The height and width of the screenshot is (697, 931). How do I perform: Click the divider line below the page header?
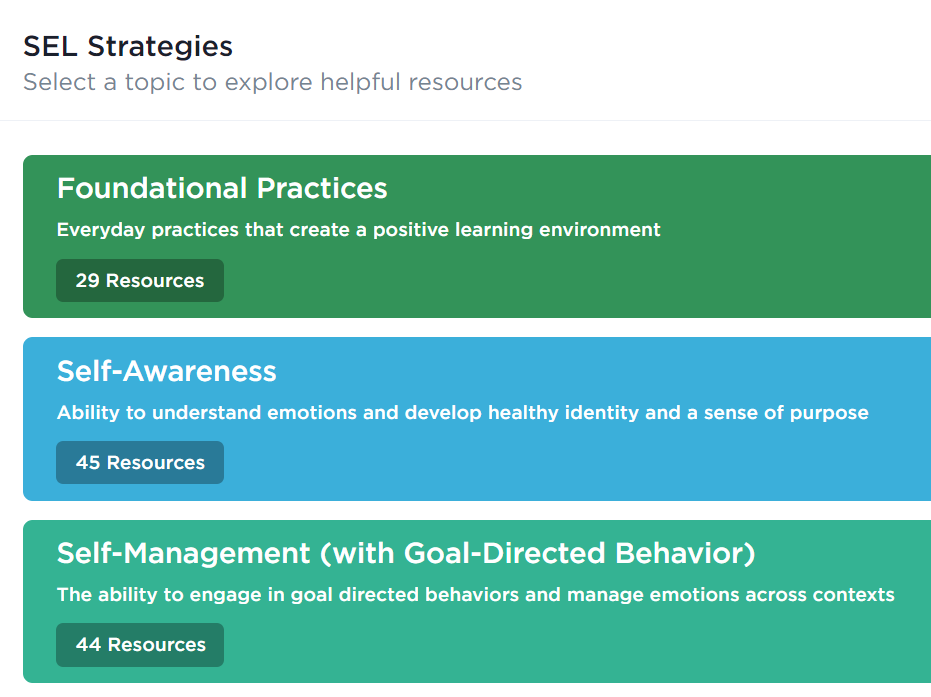(465, 120)
